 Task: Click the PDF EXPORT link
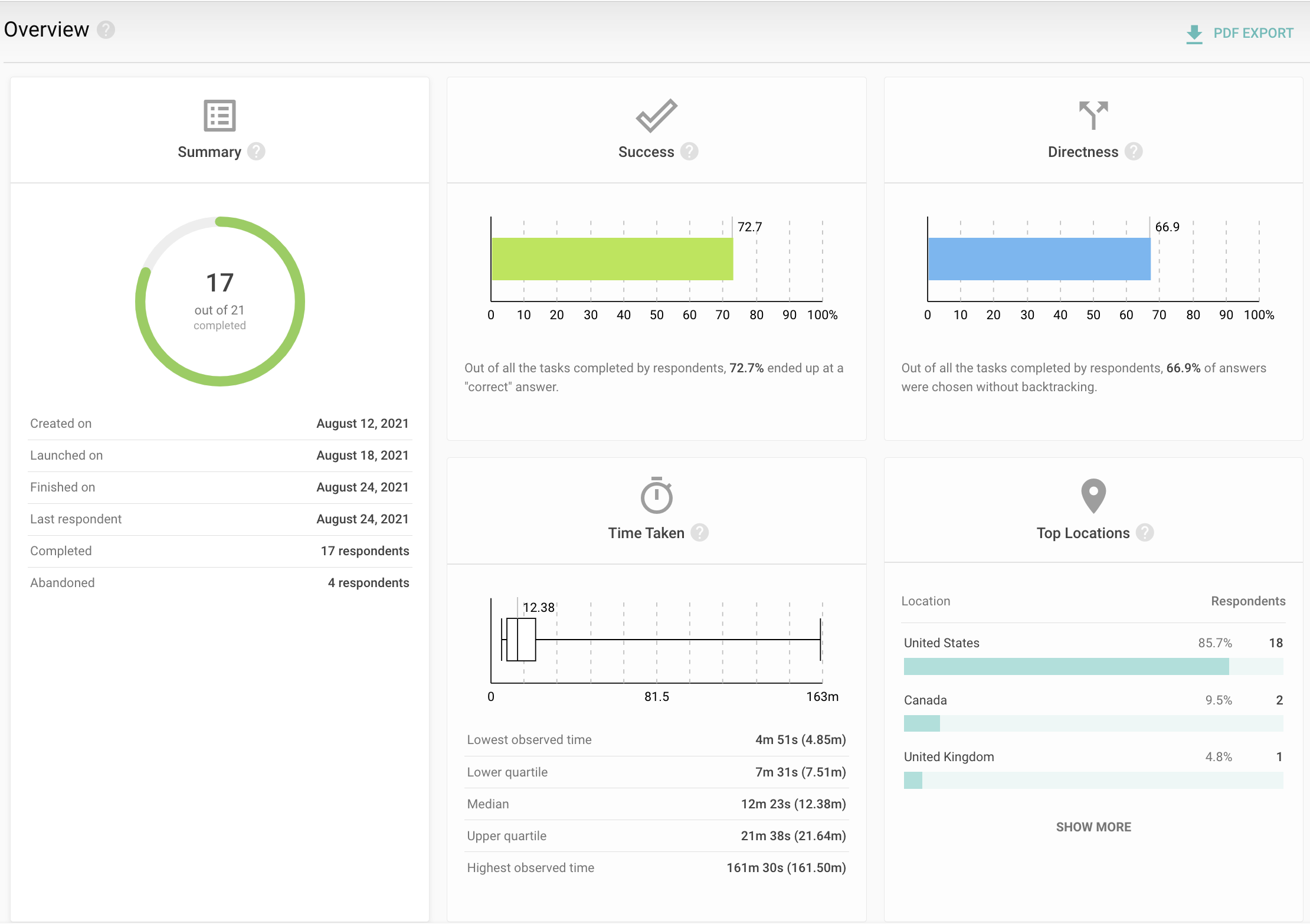(x=1253, y=34)
